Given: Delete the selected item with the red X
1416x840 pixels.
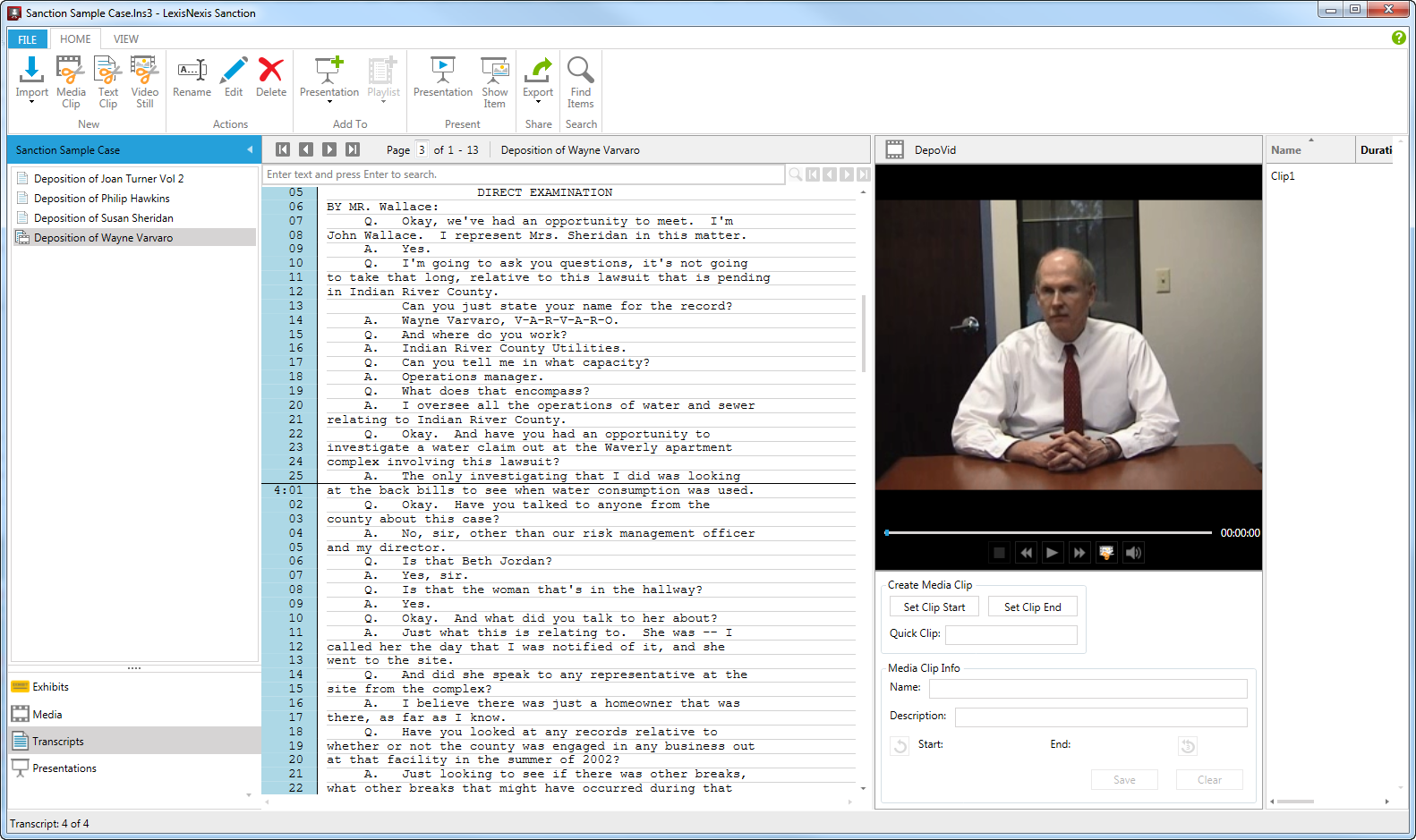Looking at the screenshot, I should [271, 77].
